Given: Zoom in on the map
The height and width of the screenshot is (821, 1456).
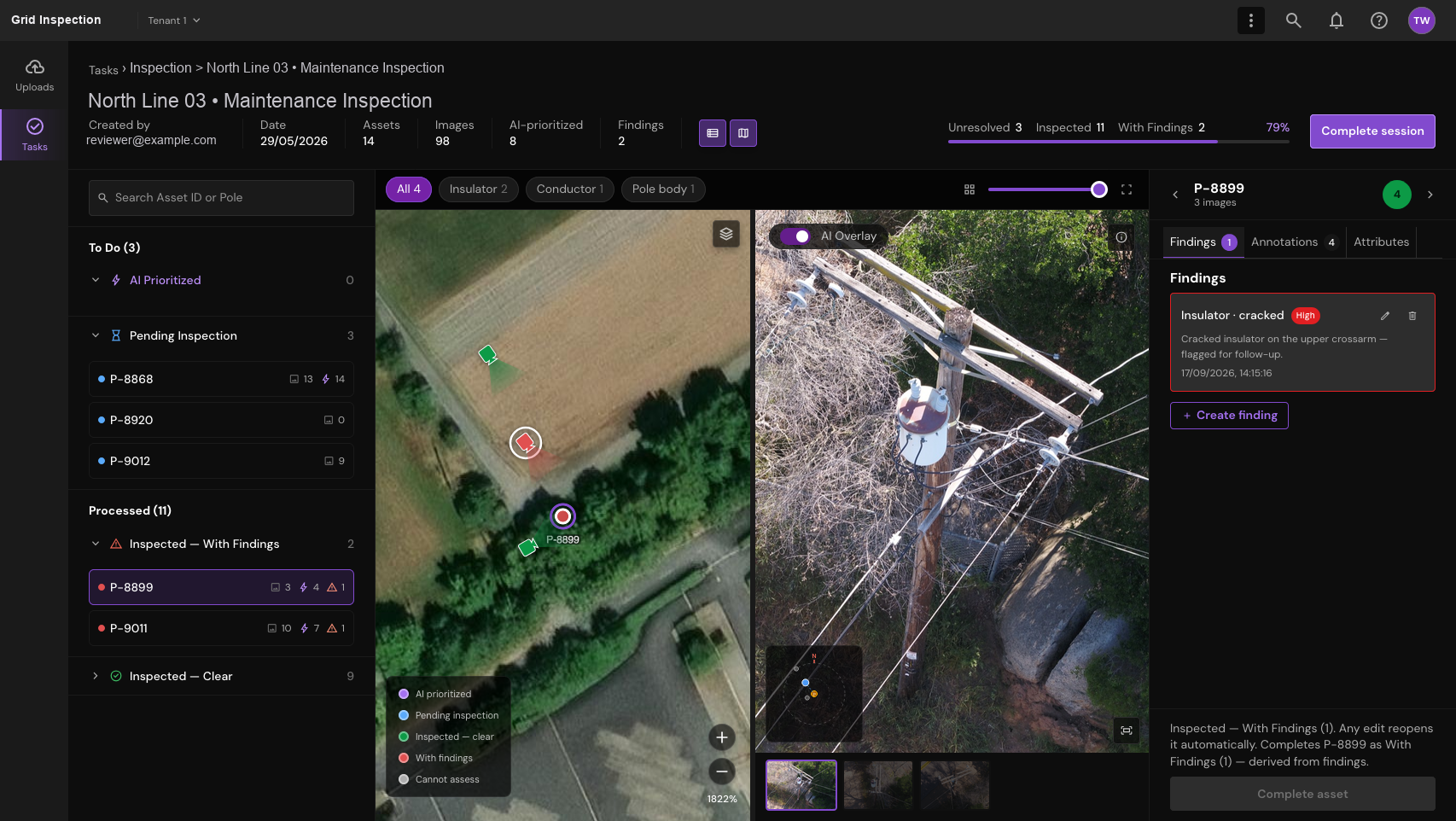Looking at the screenshot, I should 722,737.
